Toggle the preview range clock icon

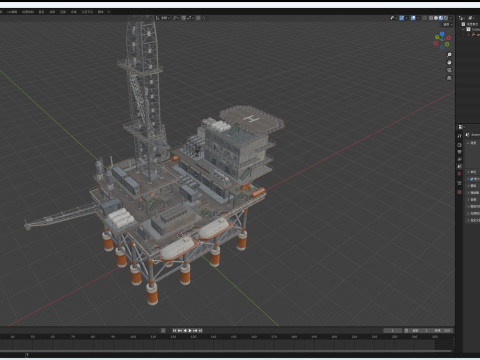pyautogui.click(x=406, y=331)
